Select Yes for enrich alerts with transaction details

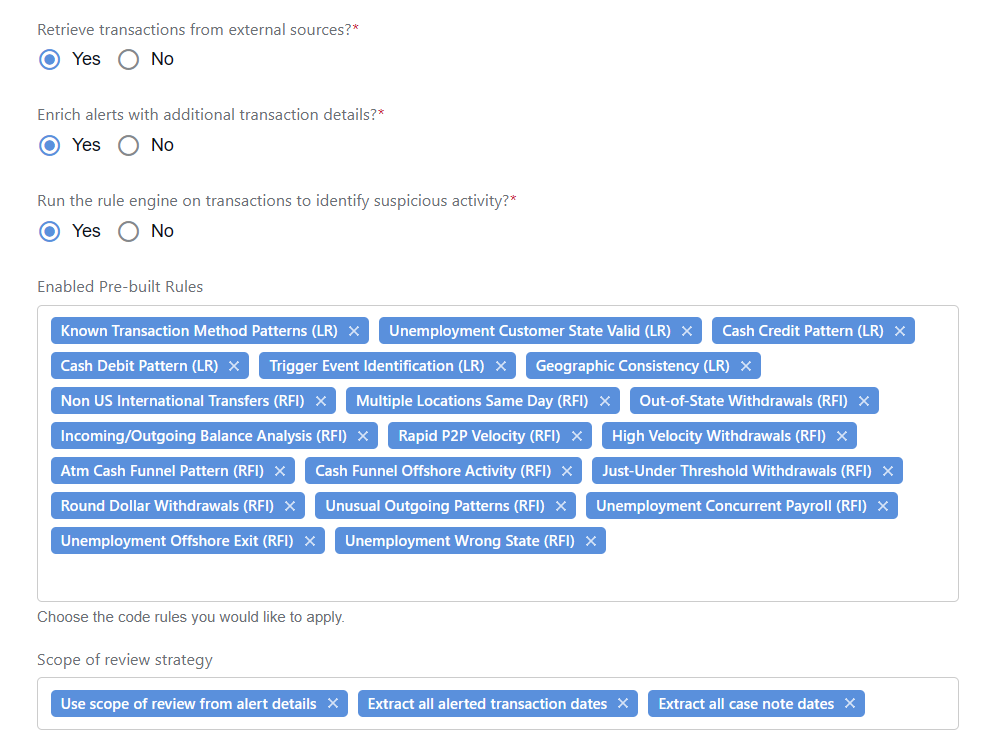tap(49, 146)
